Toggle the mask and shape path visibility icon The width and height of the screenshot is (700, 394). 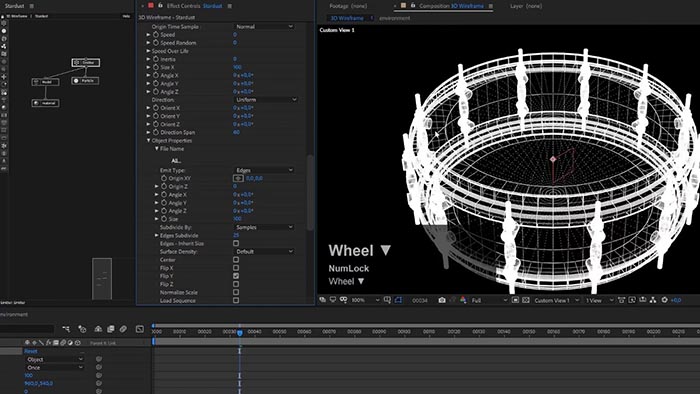(x=398, y=300)
